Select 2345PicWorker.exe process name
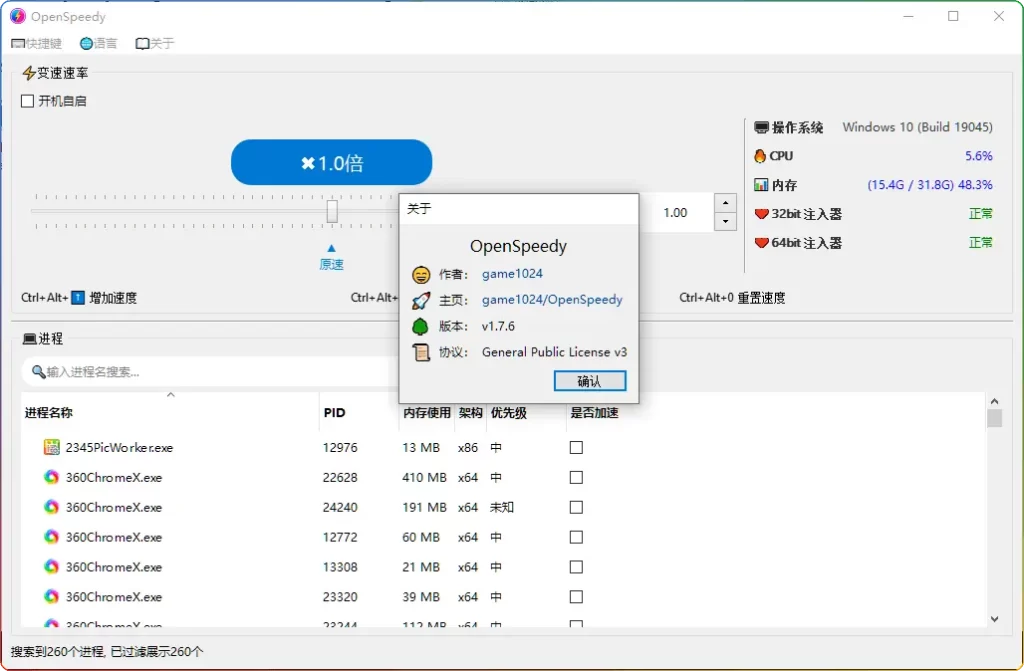 [120, 448]
